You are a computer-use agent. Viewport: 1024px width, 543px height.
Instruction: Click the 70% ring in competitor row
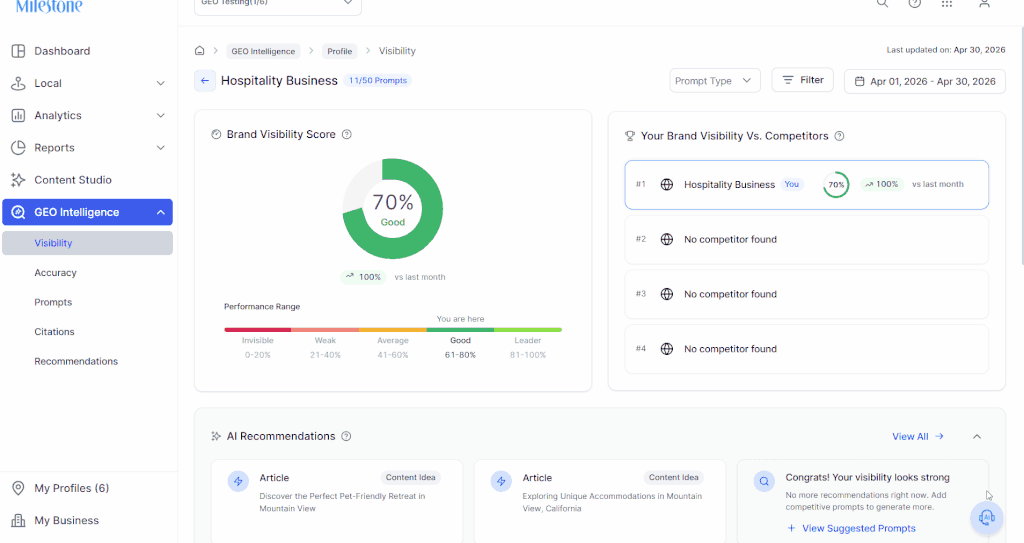(837, 185)
